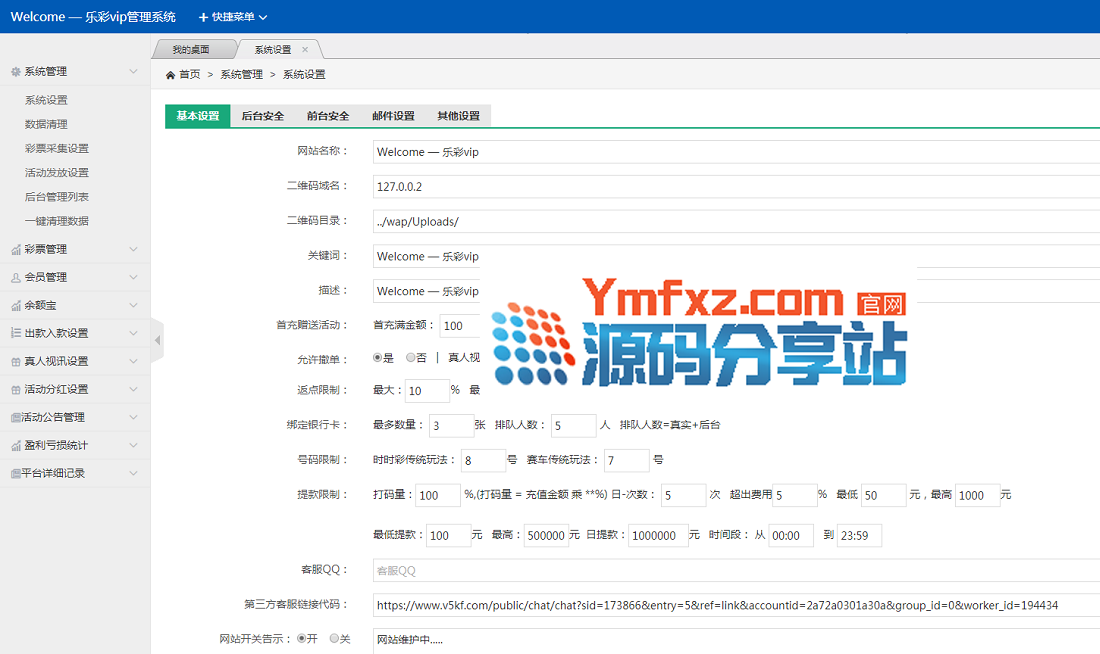Select 是 for 允许撤单
The height and width of the screenshot is (654, 1100).
pyautogui.click(x=377, y=357)
